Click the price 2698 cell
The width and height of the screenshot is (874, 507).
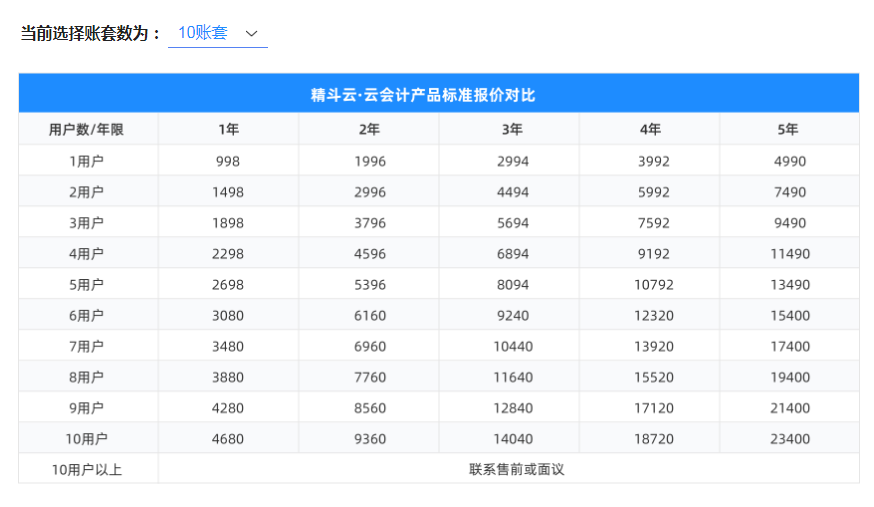tap(228, 285)
